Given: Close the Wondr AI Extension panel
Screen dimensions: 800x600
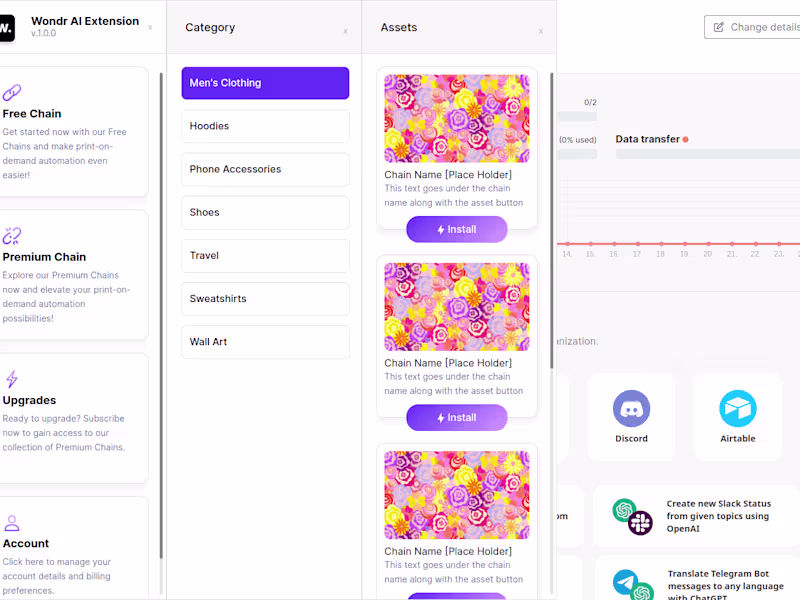Looking at the screenshot, I should (150, 28).
